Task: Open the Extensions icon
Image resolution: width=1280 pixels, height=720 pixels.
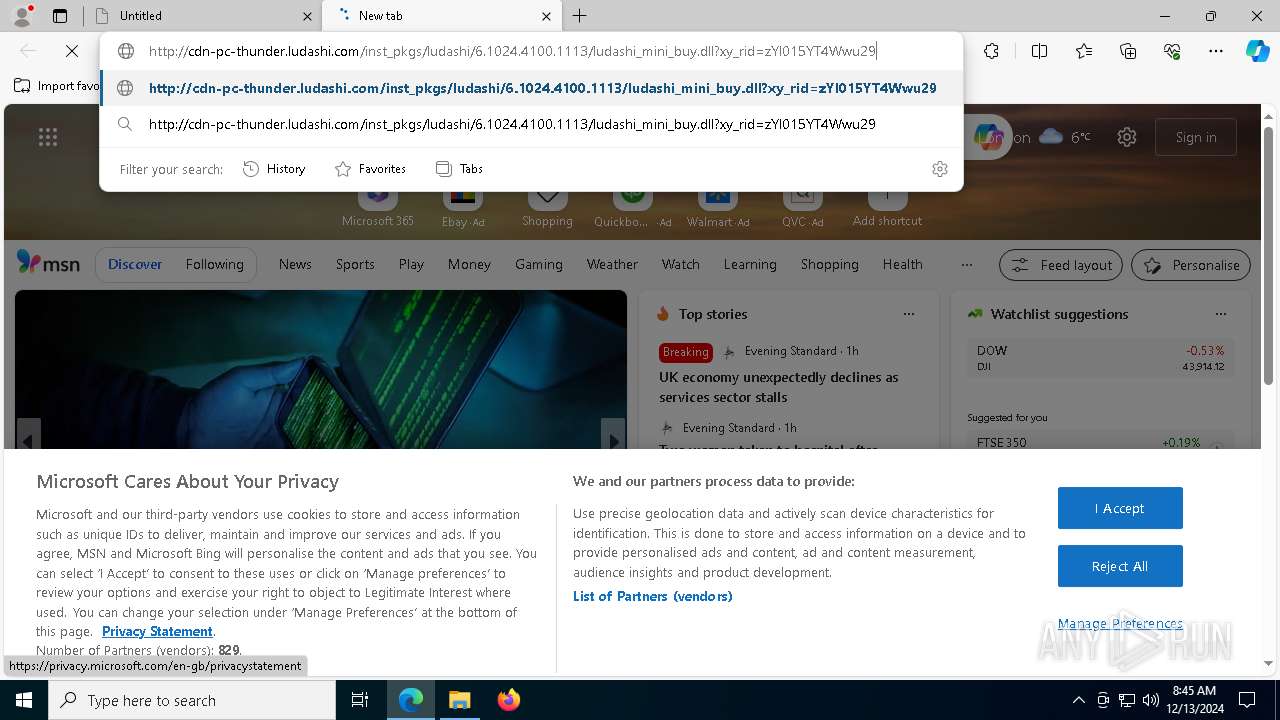Action: coord(991,51)
